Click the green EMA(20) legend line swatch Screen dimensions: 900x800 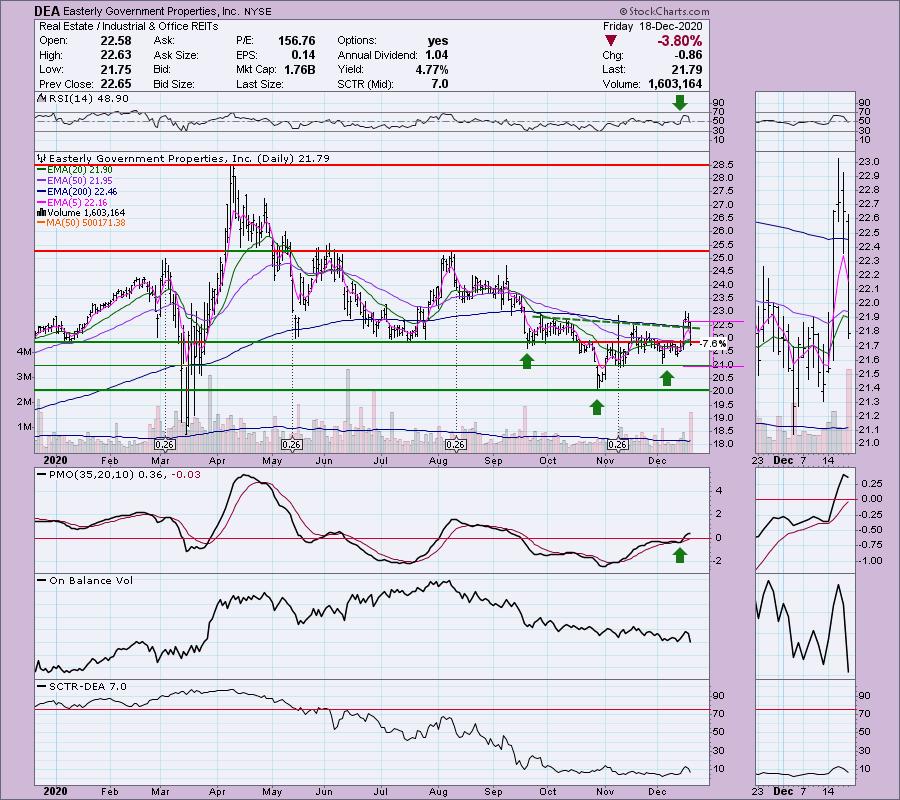(x=41, y=169)
